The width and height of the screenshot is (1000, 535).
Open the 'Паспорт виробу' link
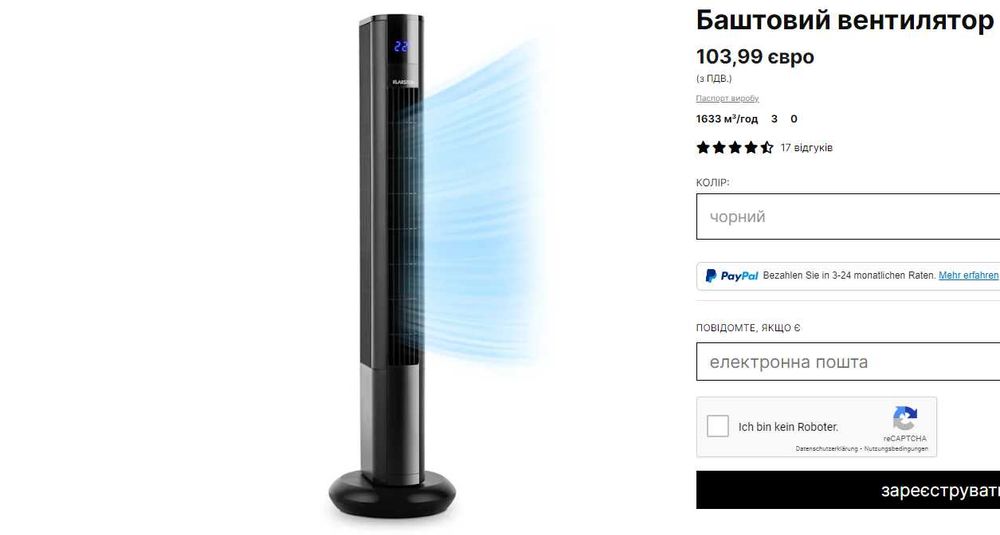[x=727, y=98]
